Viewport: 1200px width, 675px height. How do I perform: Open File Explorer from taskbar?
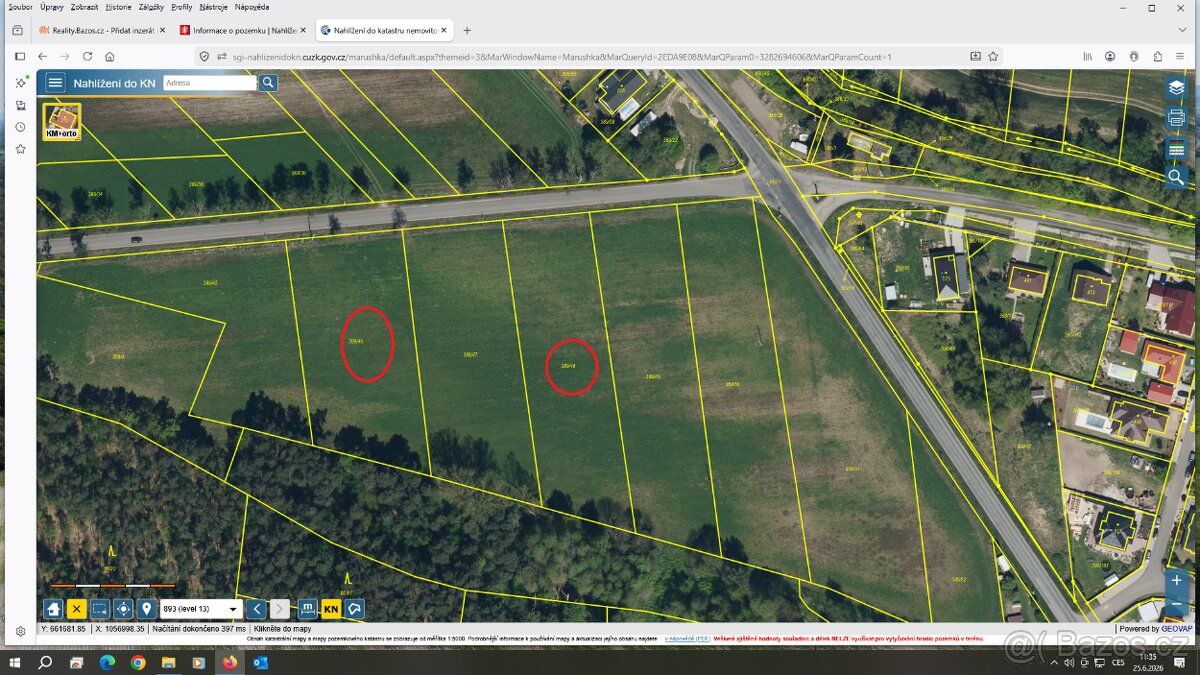click(x=168, y=662)
